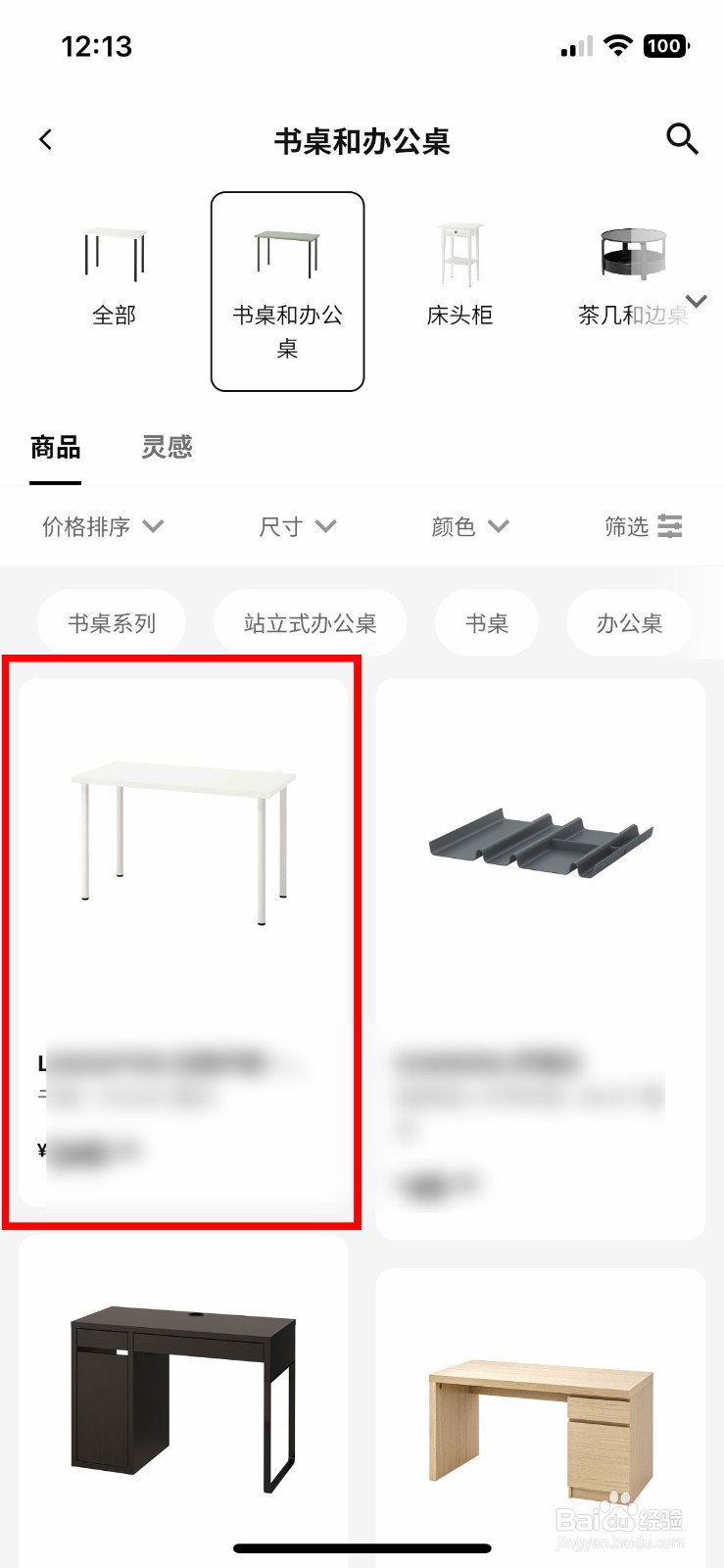Screen dimensions: 724x1568
Task: Open the 价格排序 dropdown
Action: click(x=103, y=526)
